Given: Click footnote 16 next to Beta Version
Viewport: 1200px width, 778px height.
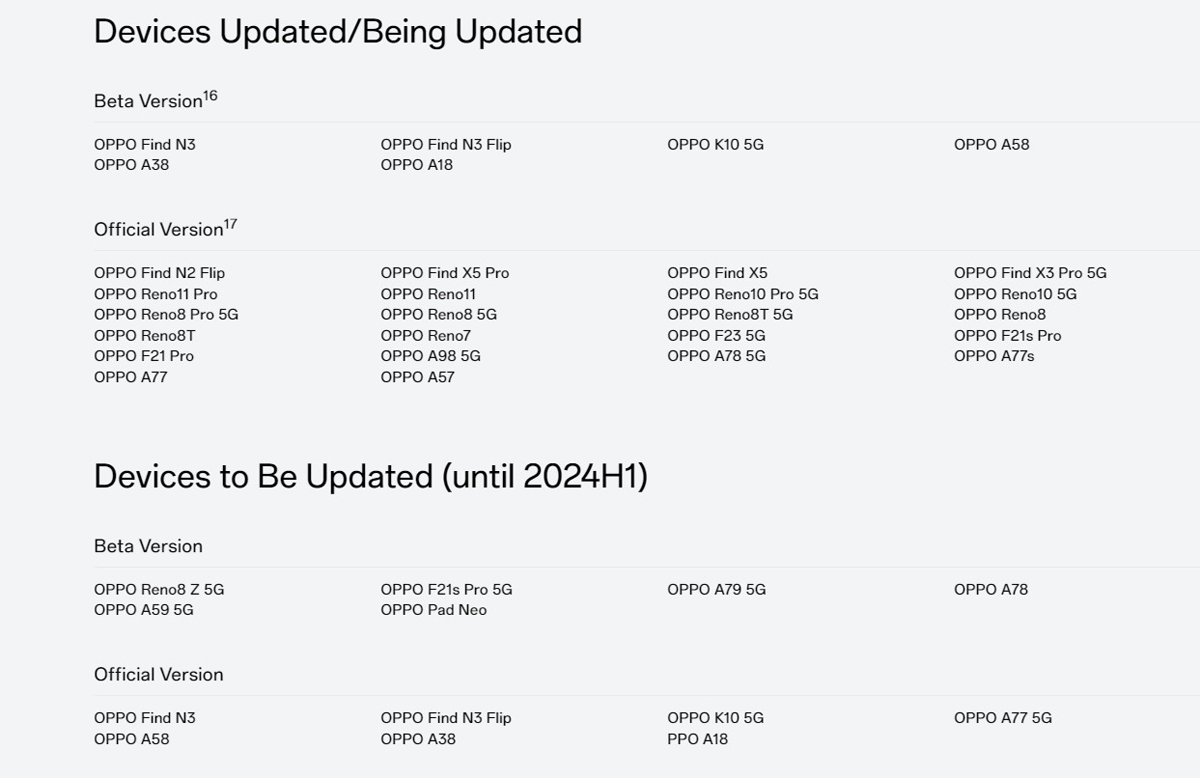Looking at the screenshot, I should [210, 96].
